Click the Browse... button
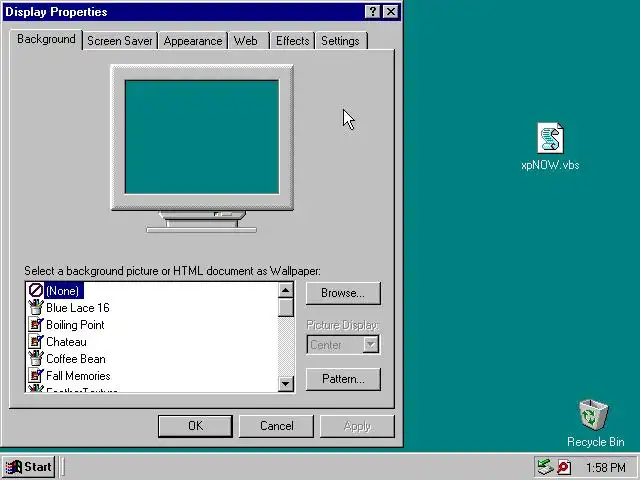Viewport: 640px width, 480px height. tap(343, 293)
